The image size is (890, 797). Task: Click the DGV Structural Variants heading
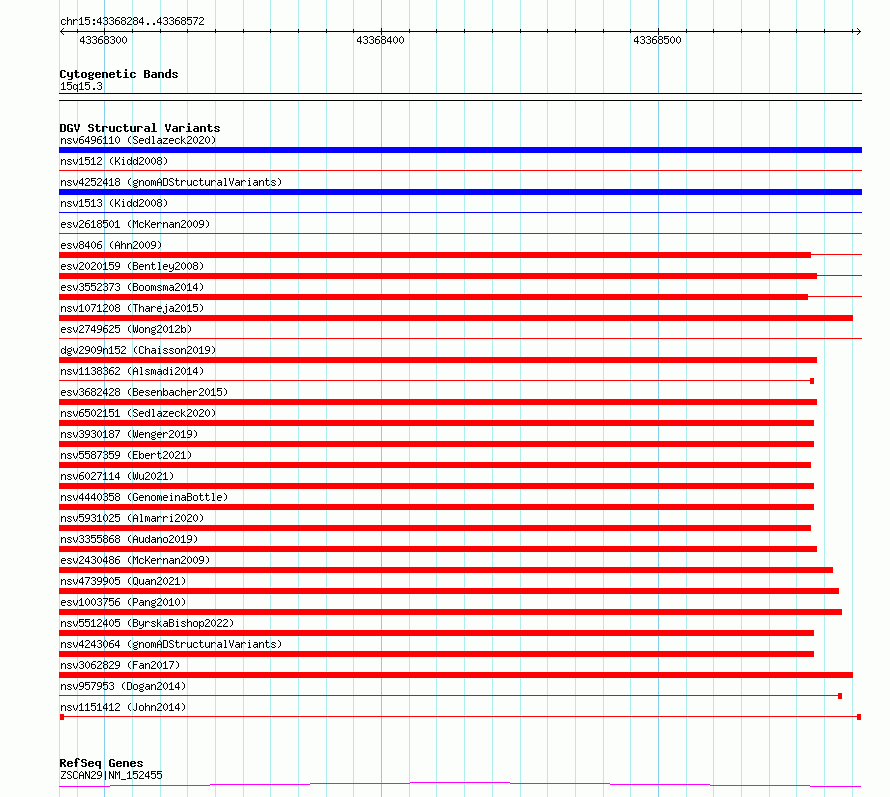click(x=140, y=128)
